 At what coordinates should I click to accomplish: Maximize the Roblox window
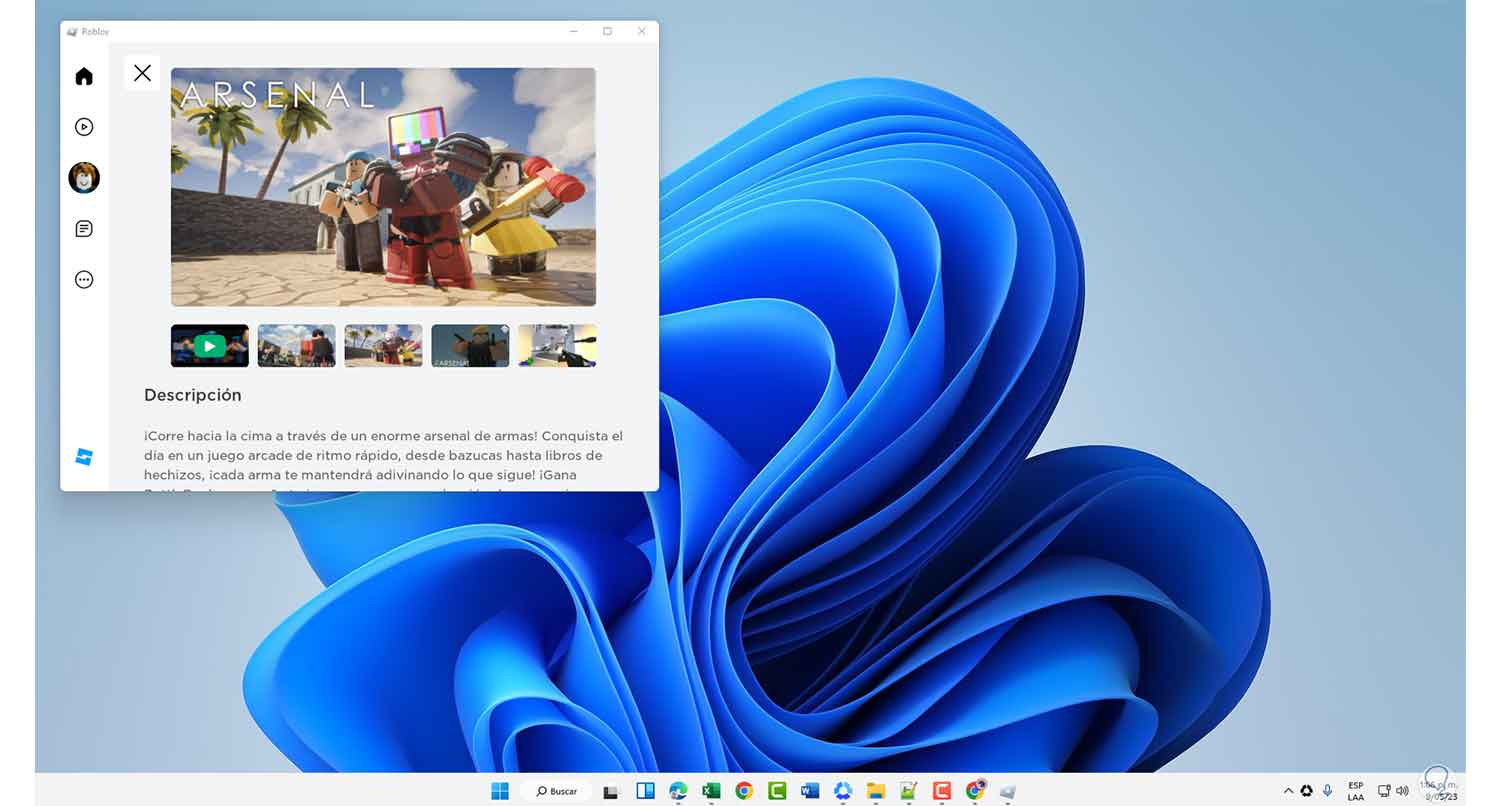point(607,32)
